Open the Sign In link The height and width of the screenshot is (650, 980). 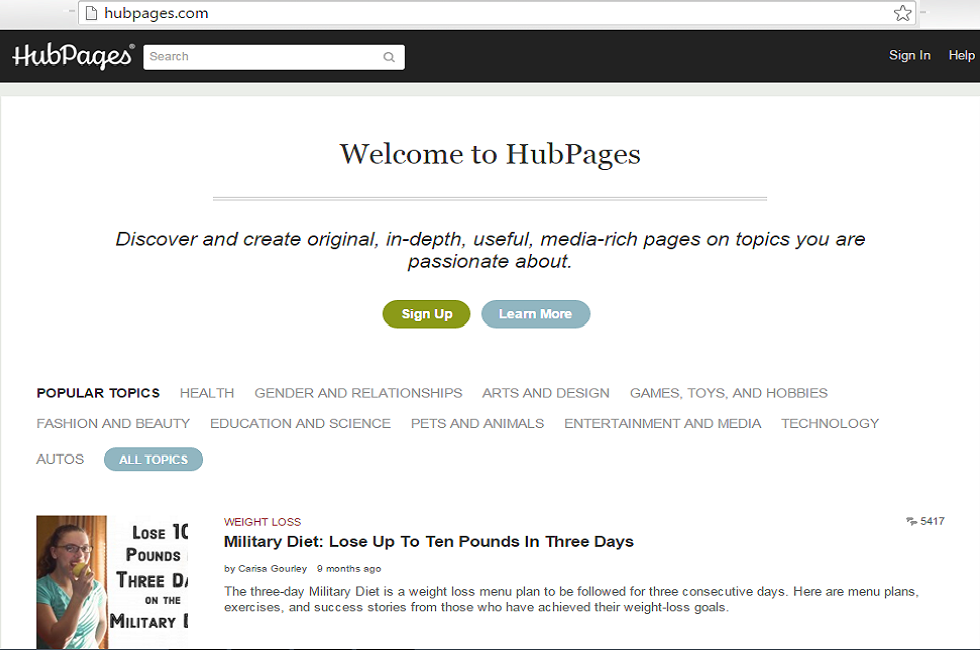(909, 56)
